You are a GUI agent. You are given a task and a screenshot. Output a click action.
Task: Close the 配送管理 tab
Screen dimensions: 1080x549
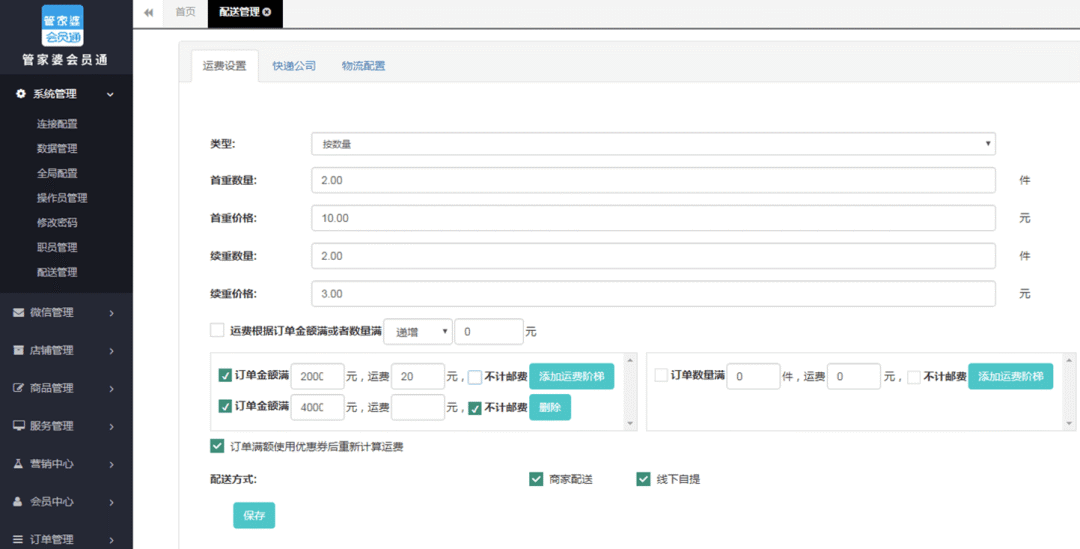pos(267,13)
